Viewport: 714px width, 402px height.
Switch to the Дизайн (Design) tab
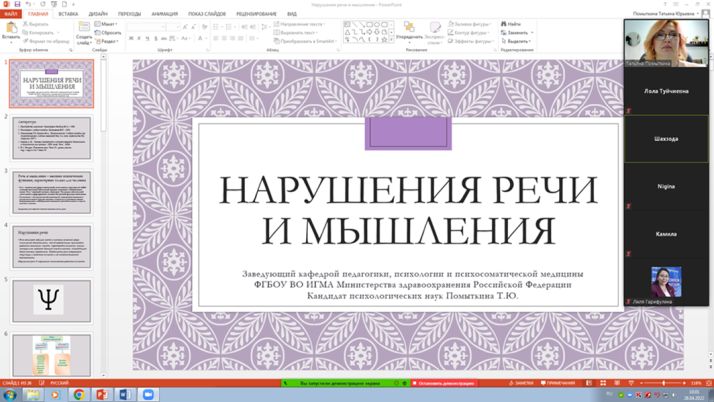98,14
